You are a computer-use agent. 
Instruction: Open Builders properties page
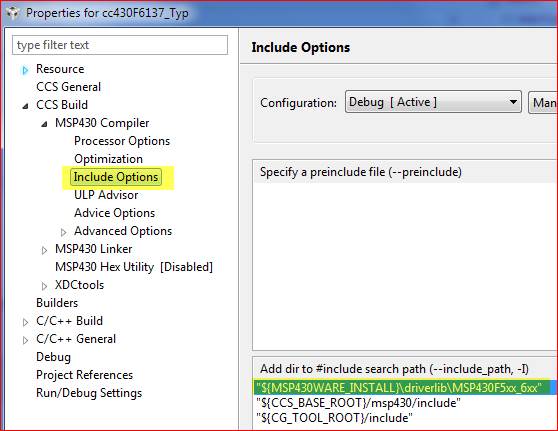tap(57, 303)
